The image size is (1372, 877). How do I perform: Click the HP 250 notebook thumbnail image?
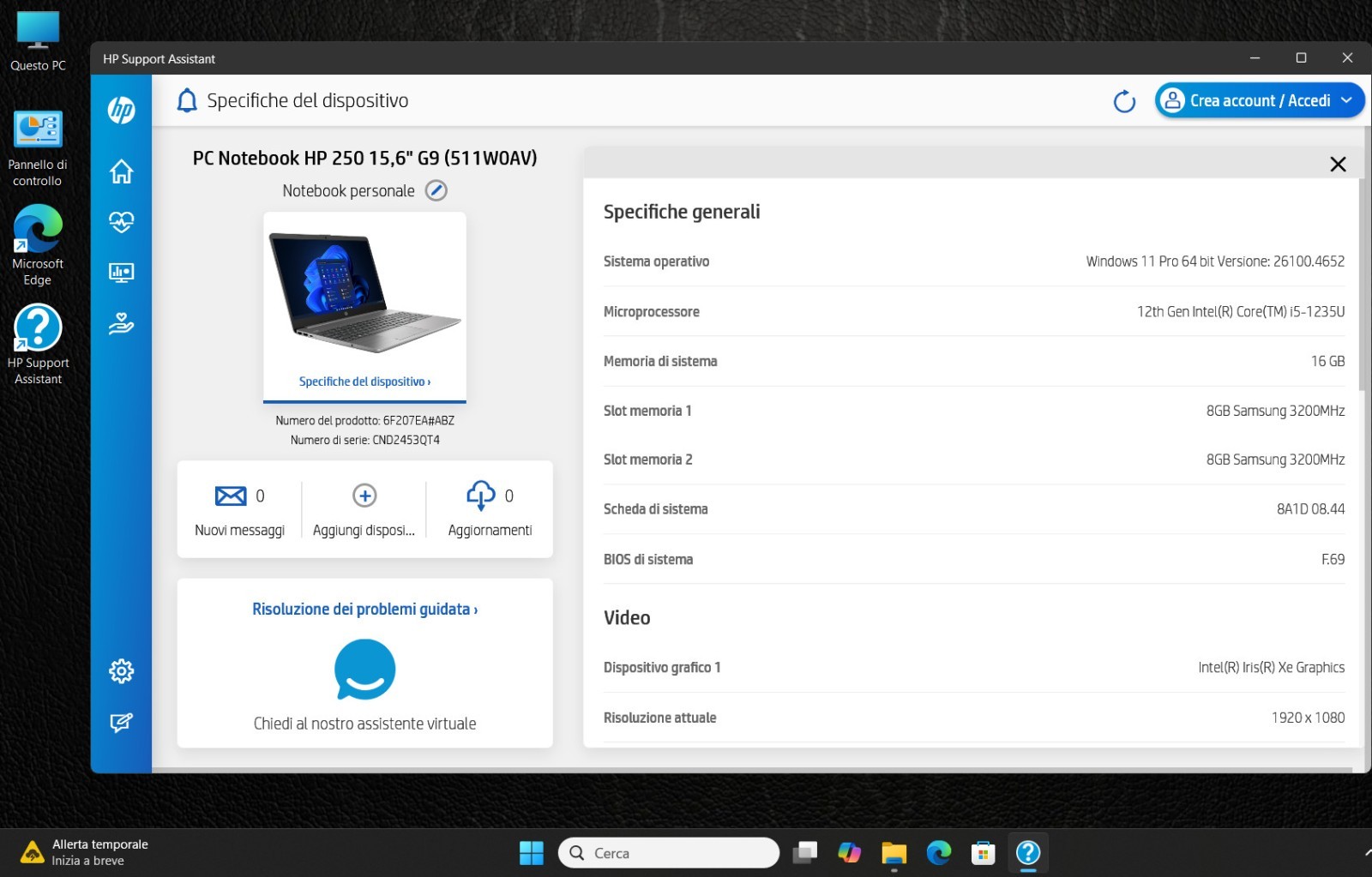coord(364,293)
